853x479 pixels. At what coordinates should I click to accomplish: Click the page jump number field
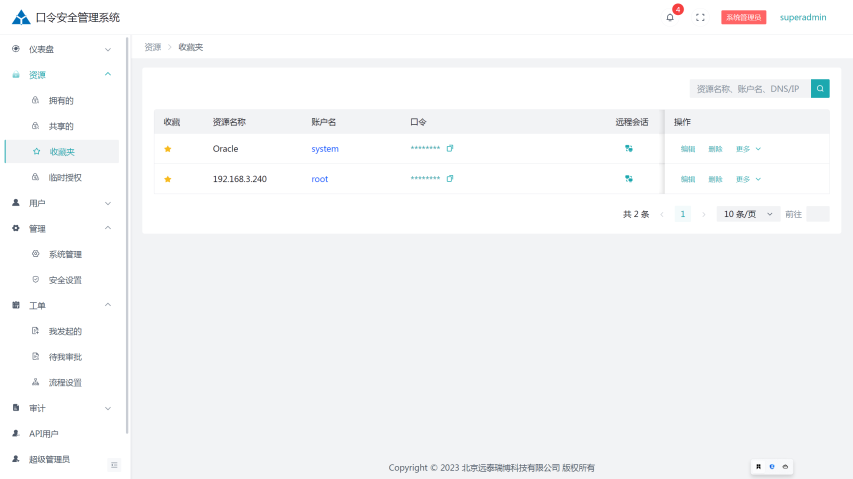(x=817, y=214)
